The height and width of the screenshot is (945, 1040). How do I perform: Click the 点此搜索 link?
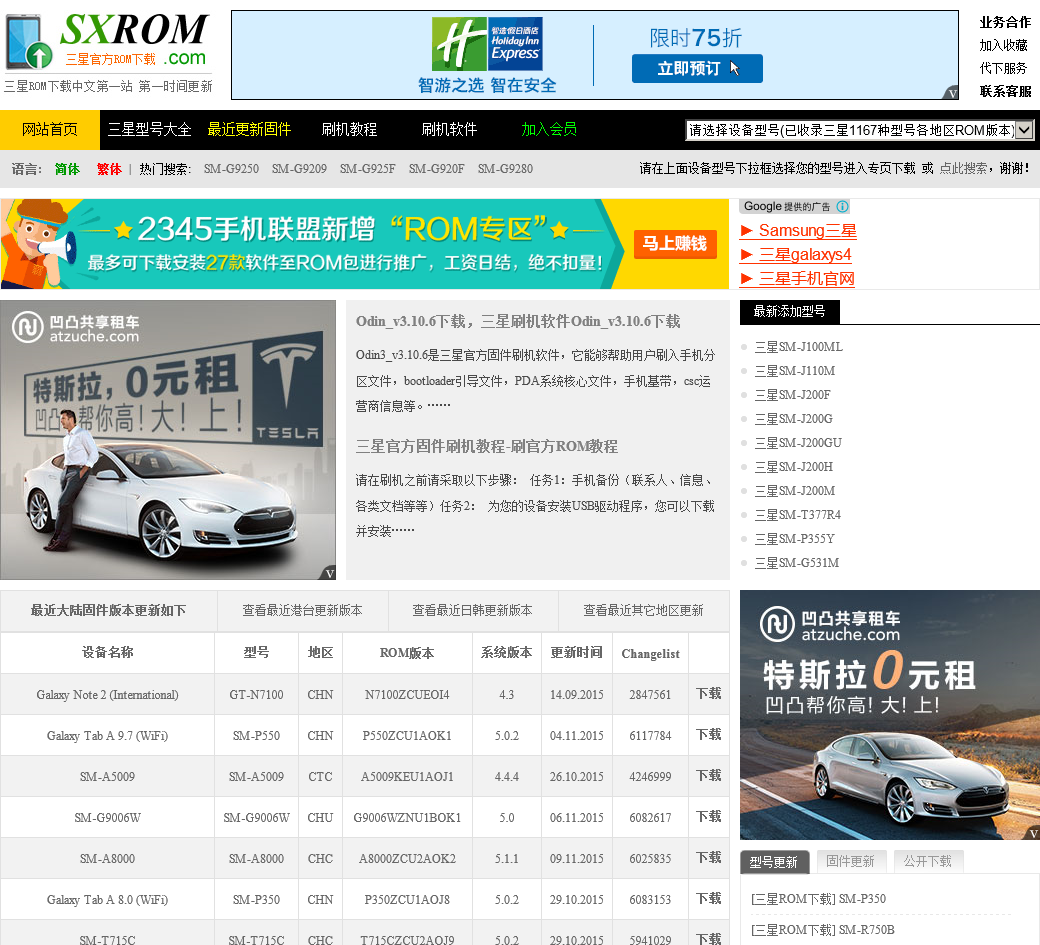pos(963,168)
